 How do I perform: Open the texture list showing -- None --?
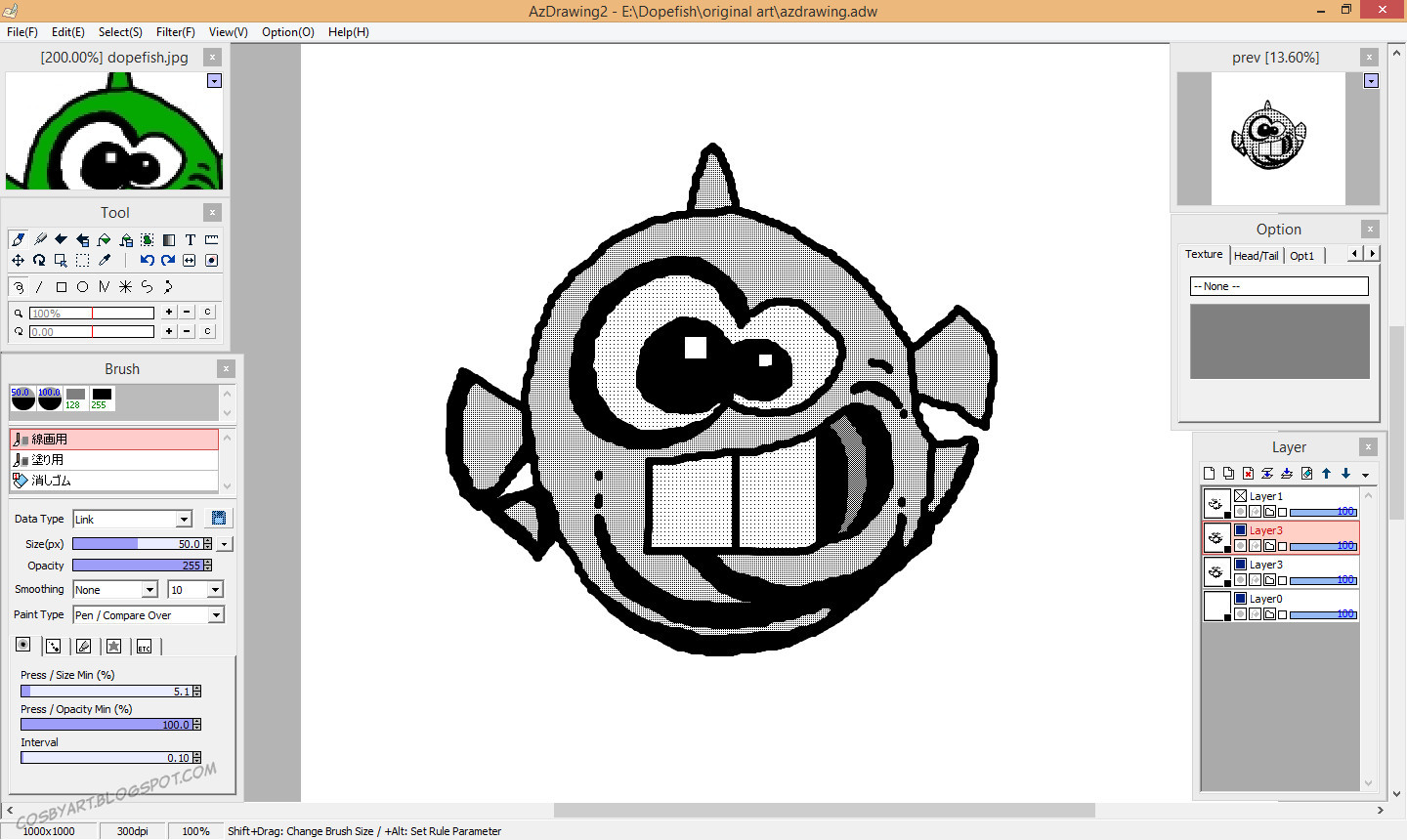pos(1278,285)
